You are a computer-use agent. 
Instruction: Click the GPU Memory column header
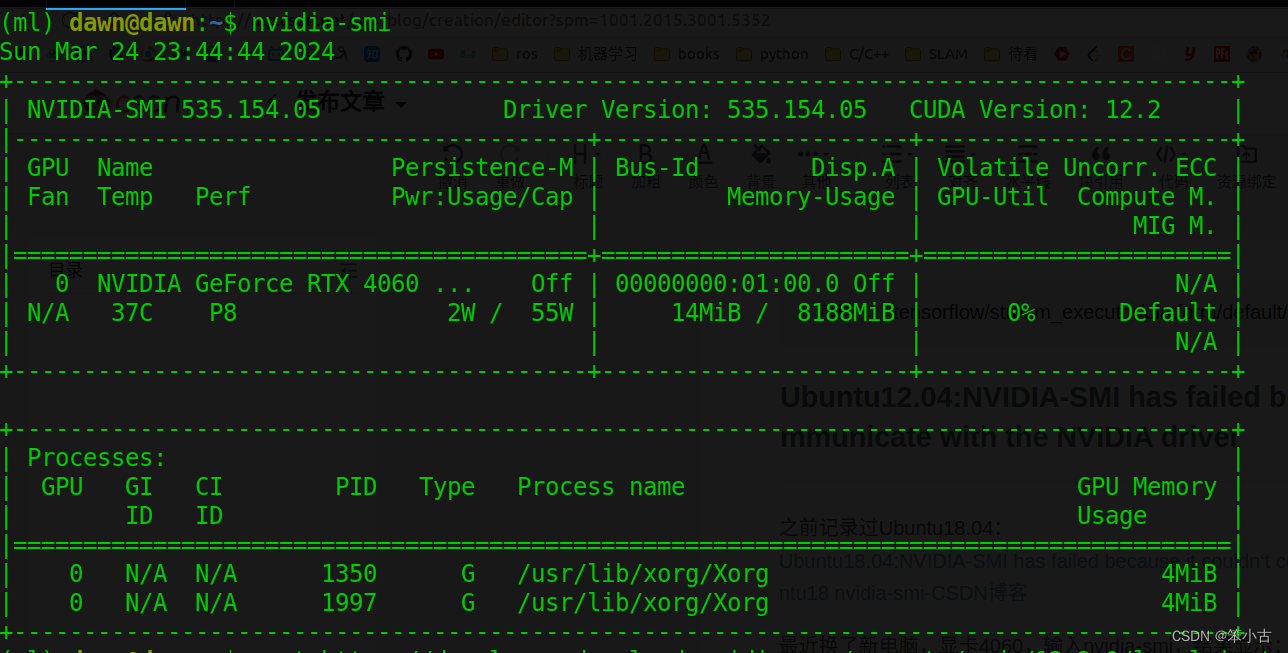[x=1147, y=487]
